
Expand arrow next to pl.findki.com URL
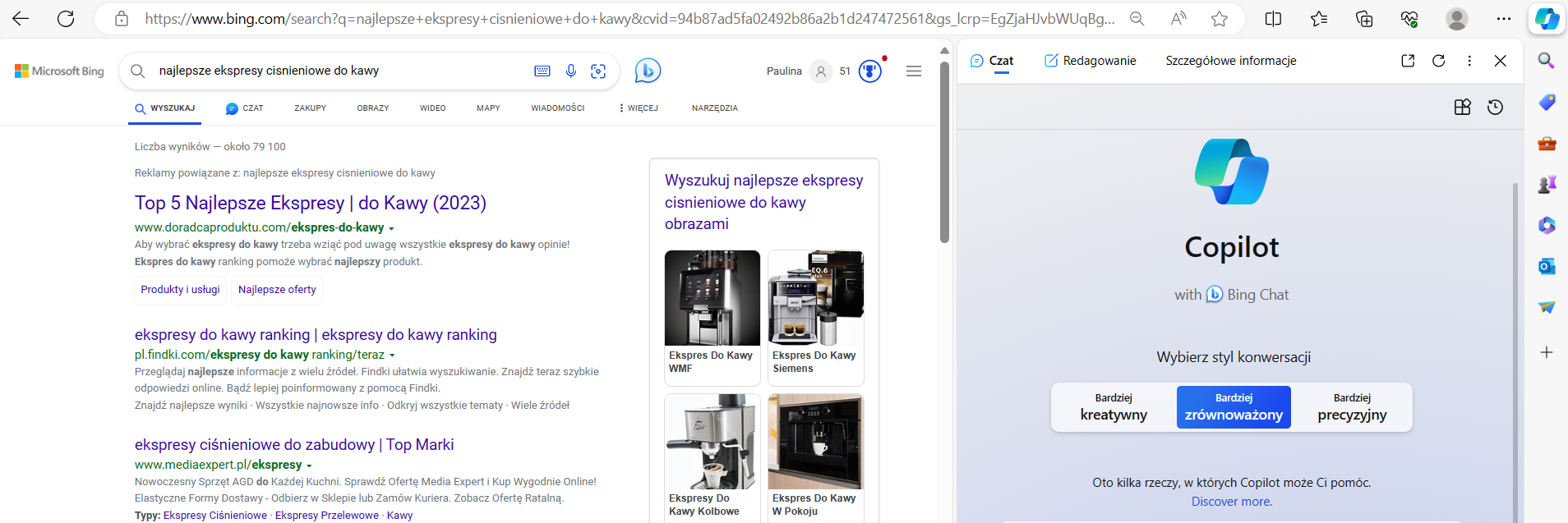click(392, 356)
